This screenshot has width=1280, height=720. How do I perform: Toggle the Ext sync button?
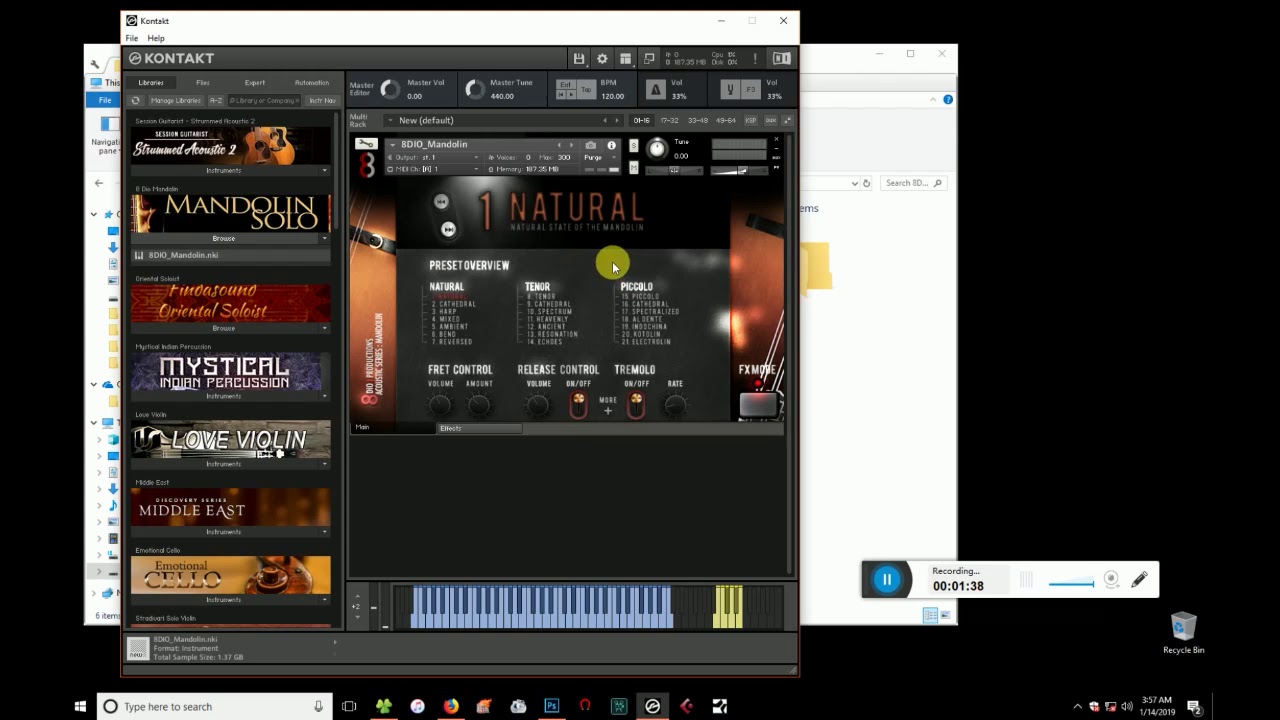(x=566, y=85)
